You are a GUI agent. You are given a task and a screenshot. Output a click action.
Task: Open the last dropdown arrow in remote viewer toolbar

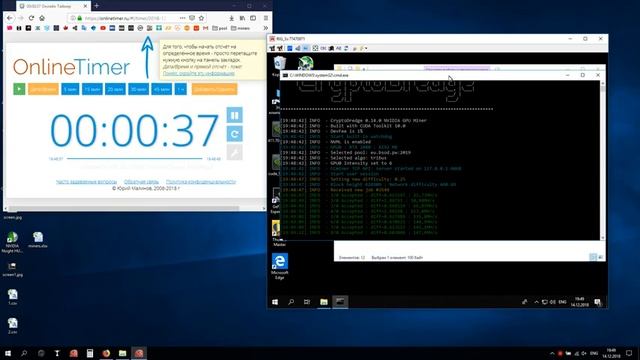[366, 48]
